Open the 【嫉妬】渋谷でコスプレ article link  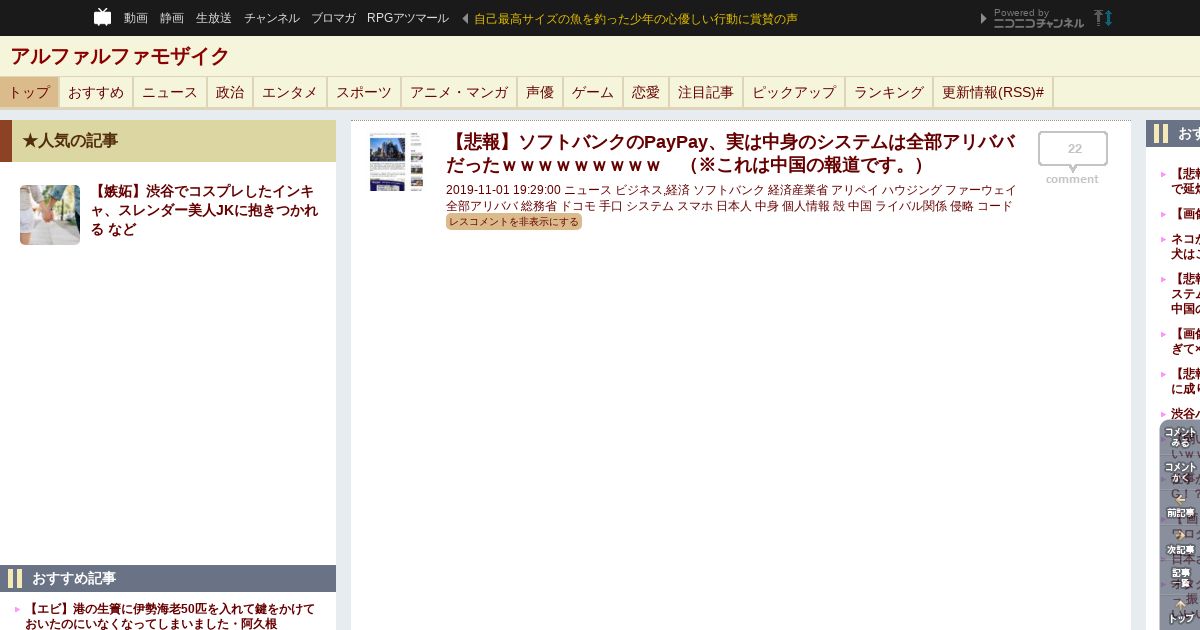coord(205,210)
